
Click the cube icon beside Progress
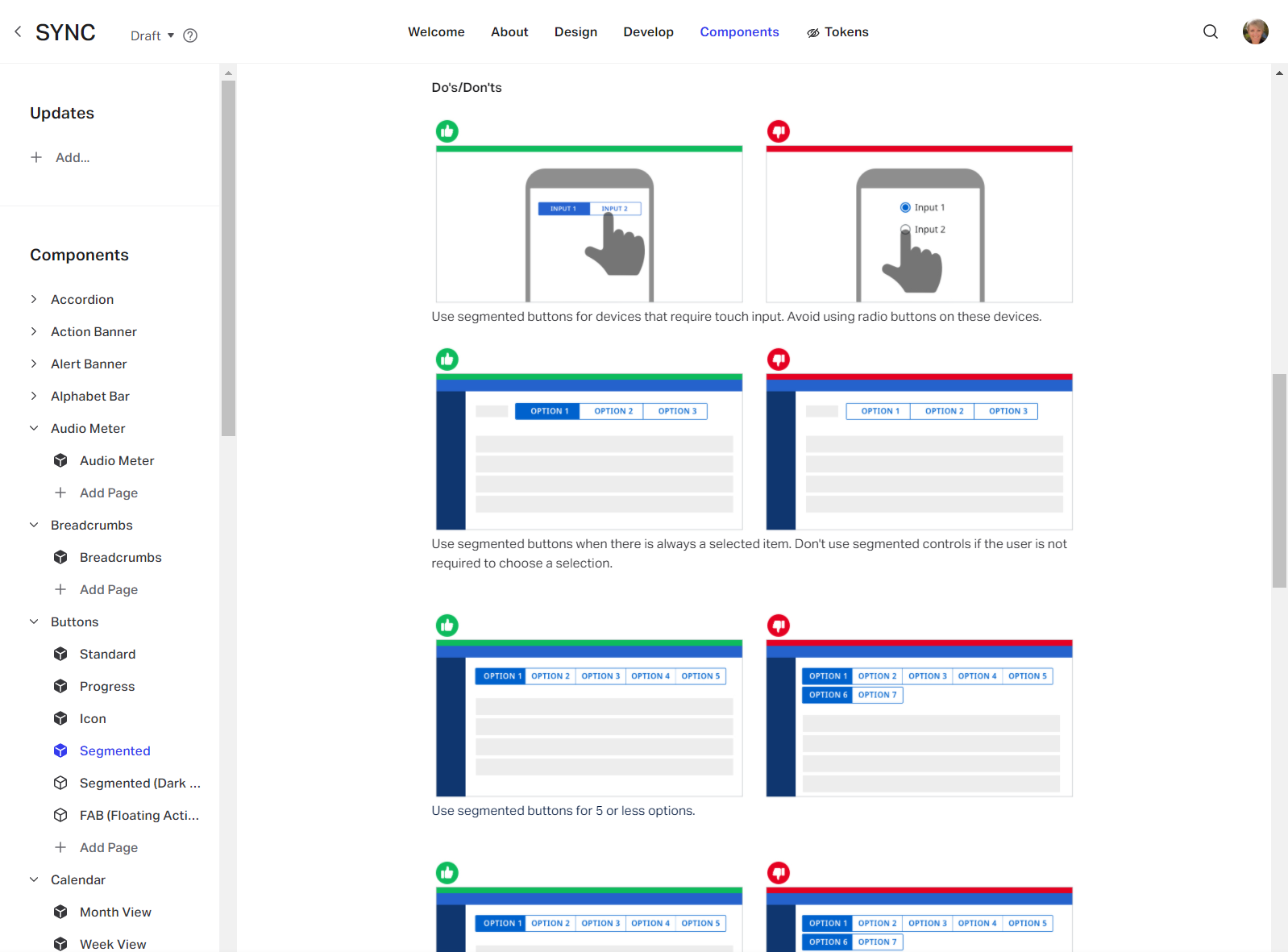pos(60,686)
